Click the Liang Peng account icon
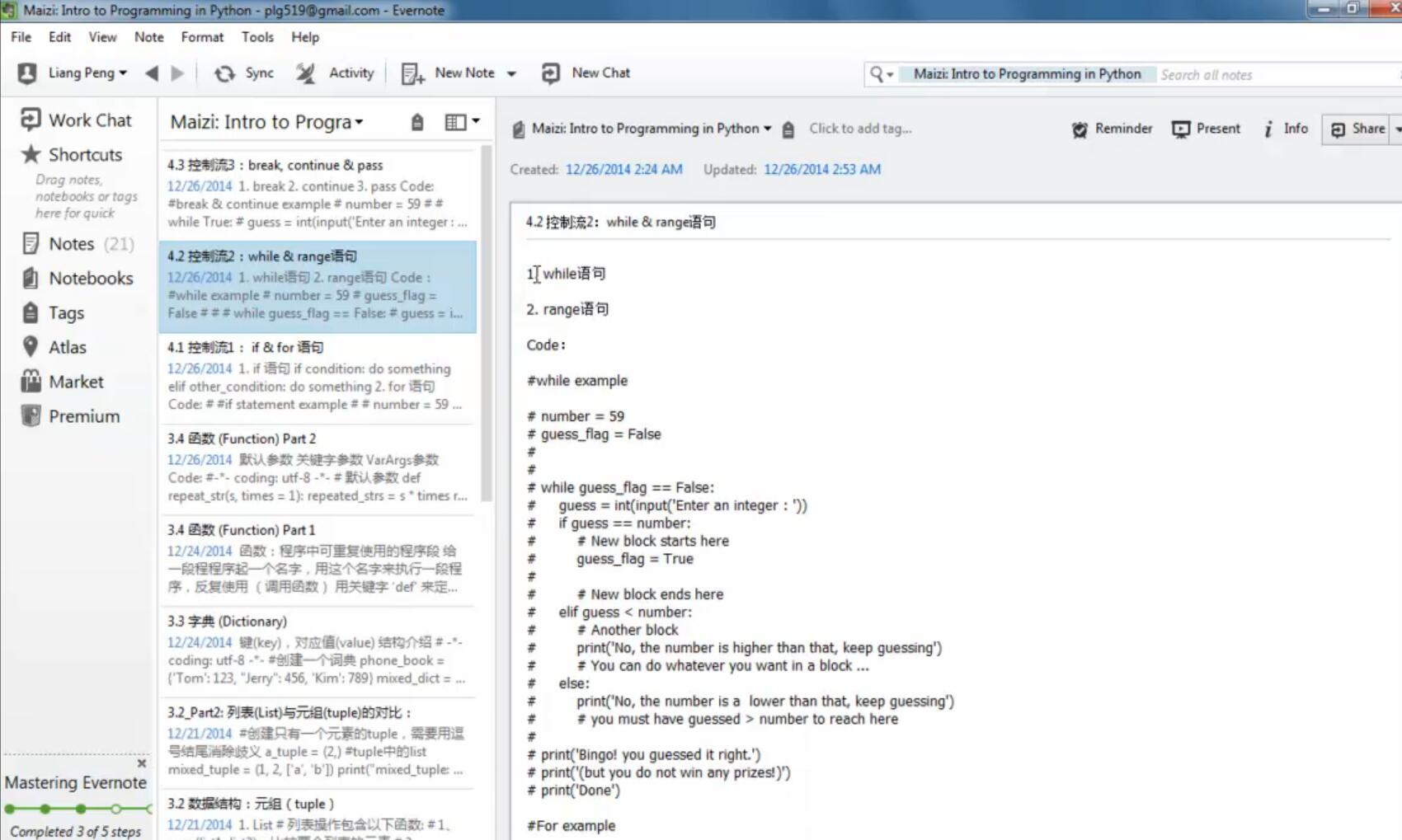This screenshot has height=840, width=1402. pyautogui.click(x=26, y=73)
